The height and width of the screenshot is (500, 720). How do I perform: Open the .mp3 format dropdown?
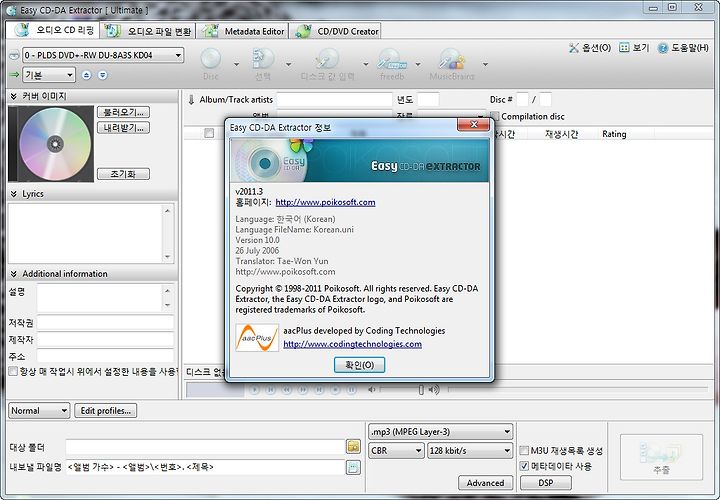(x=440, y=432)
